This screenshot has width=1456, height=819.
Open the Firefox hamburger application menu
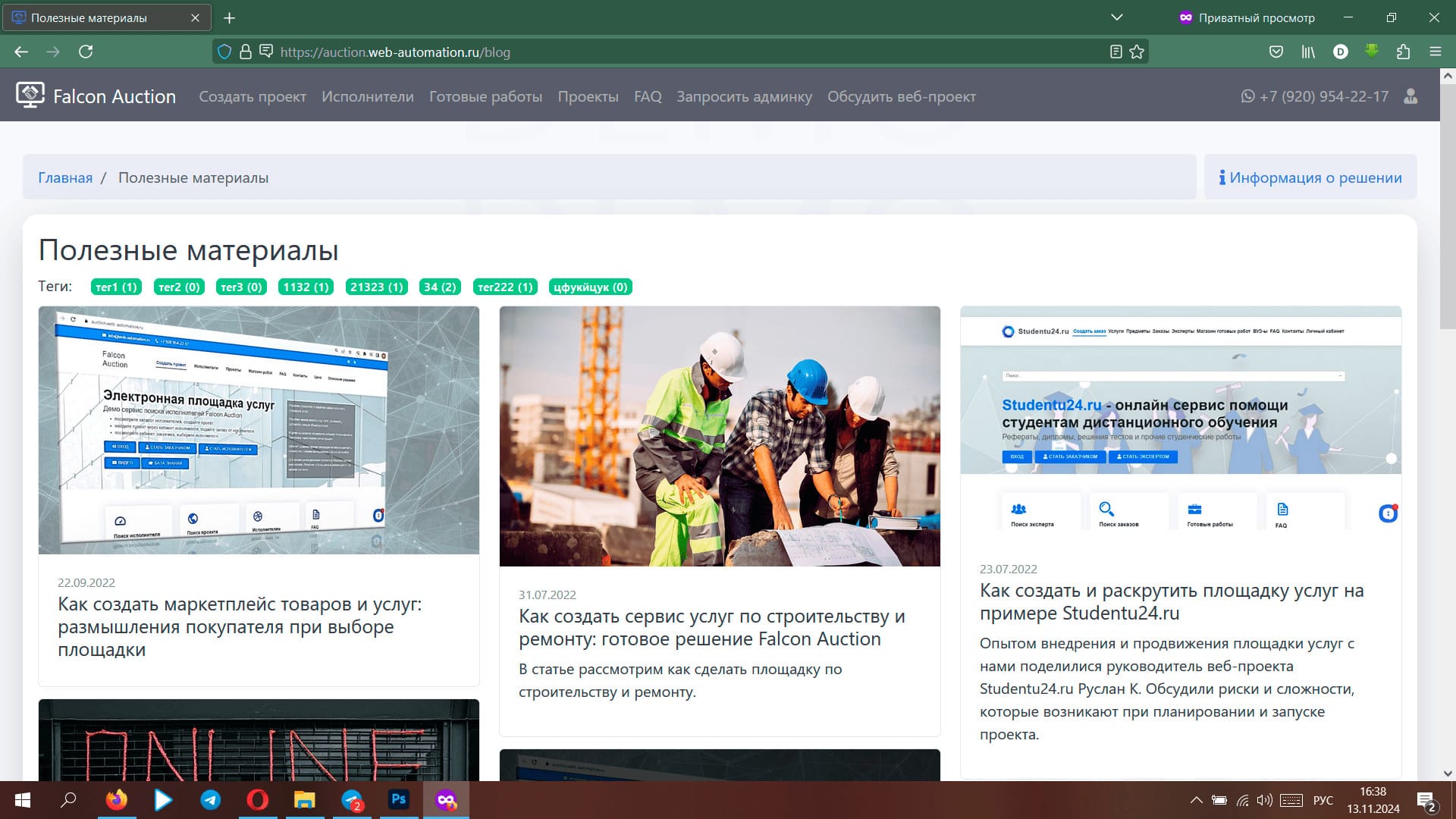click(1435, 52)
